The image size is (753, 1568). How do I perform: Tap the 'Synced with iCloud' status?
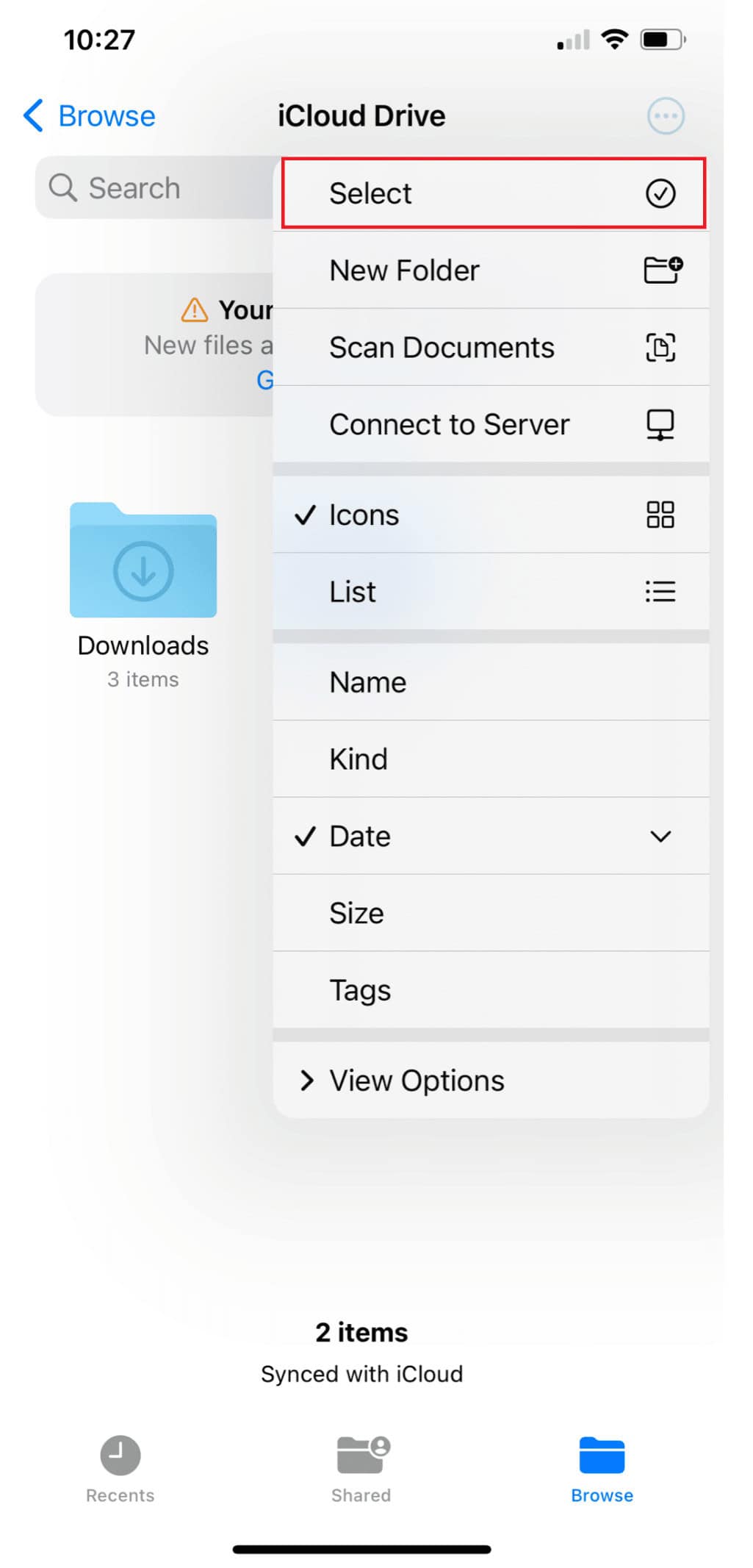click(x=361, y=1374)
